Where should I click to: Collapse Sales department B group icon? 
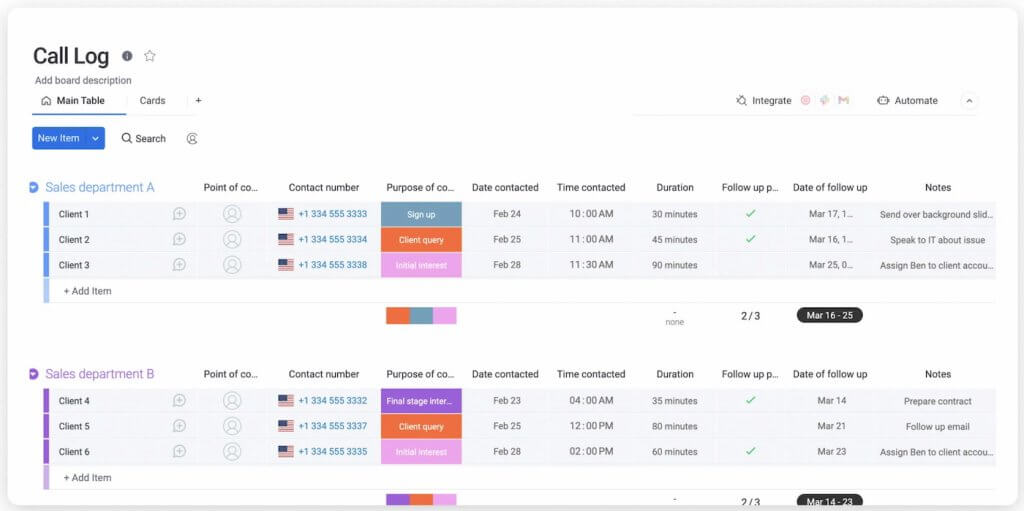tap(34, 374)
